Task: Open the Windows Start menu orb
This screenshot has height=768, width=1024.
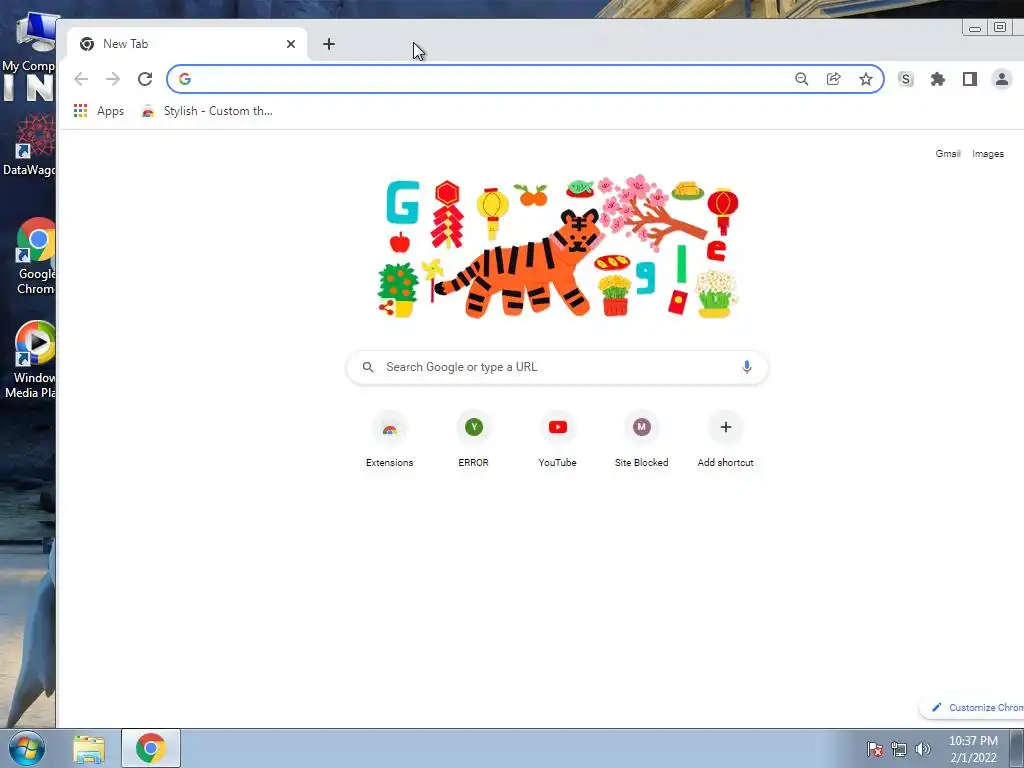Action: [27, 748]
